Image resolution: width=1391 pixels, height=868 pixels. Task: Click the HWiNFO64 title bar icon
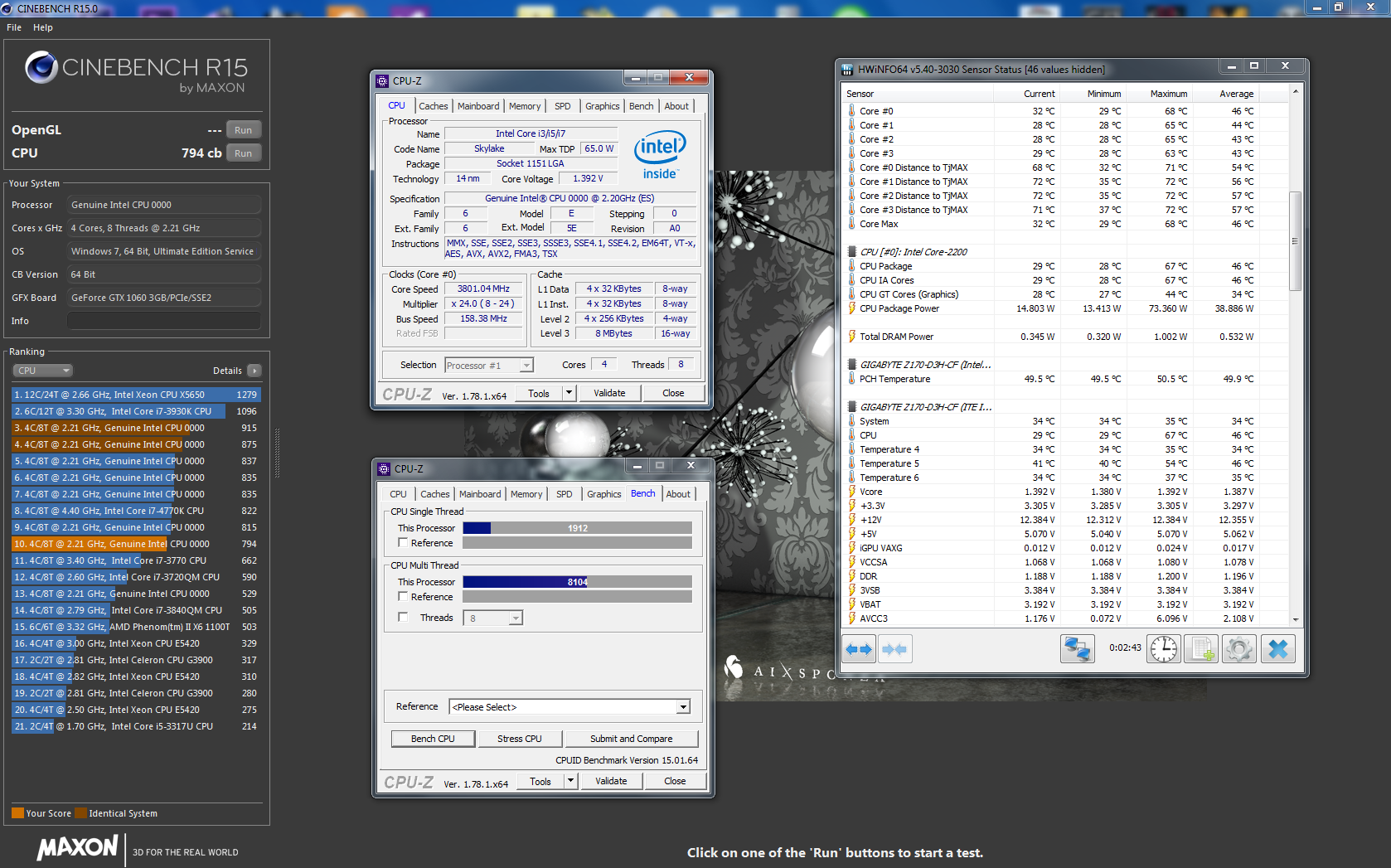(847, 70)
